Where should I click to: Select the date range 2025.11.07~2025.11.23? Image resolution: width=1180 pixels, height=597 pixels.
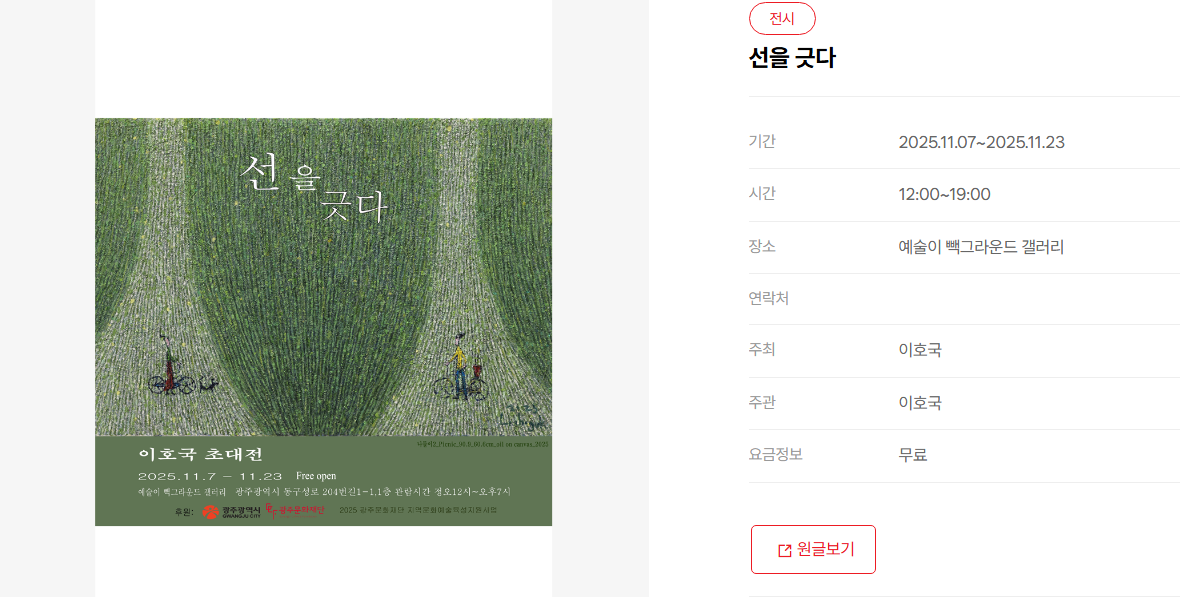click(981, 142)
